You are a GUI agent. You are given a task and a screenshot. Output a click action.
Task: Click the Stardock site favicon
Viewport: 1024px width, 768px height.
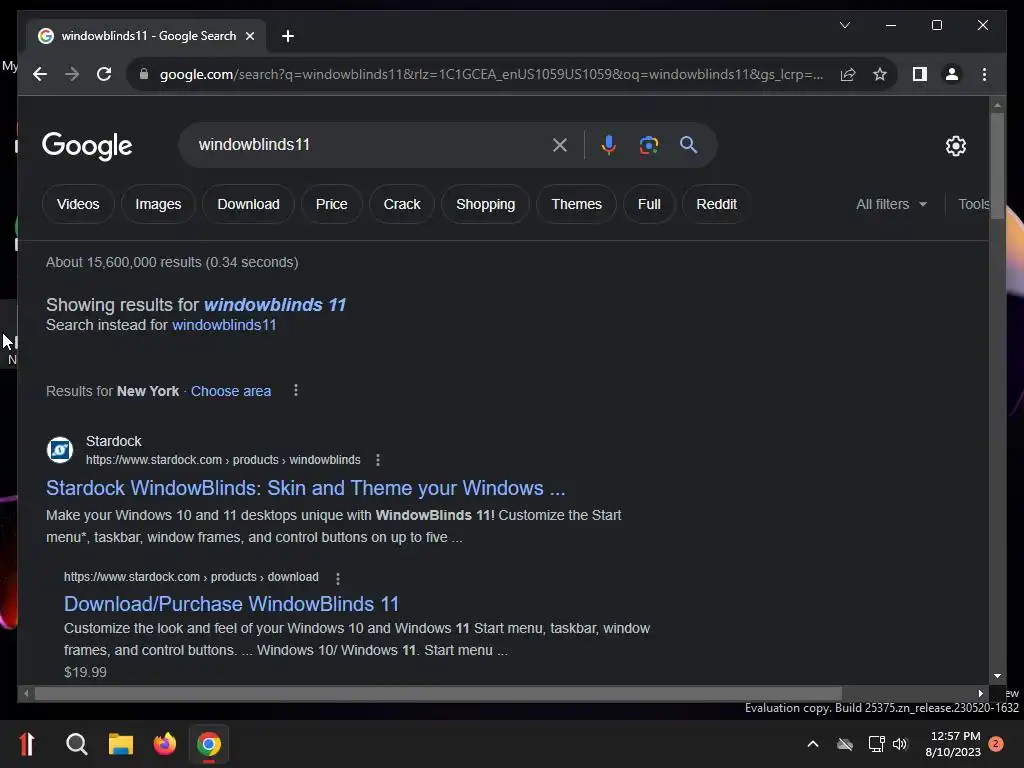coord(59,450)
